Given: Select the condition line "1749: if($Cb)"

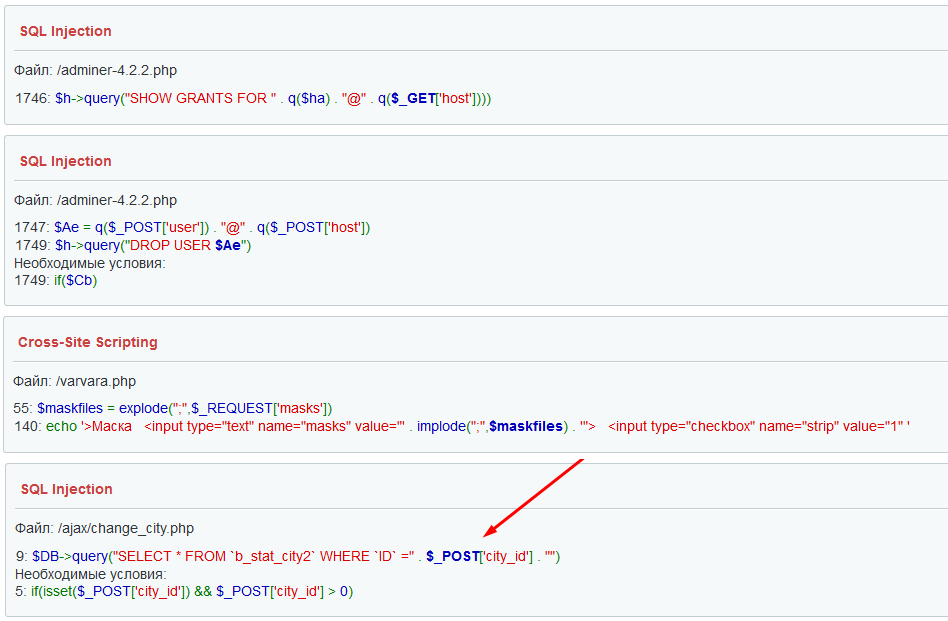Looking at the screenshot, I should point(56,281).
